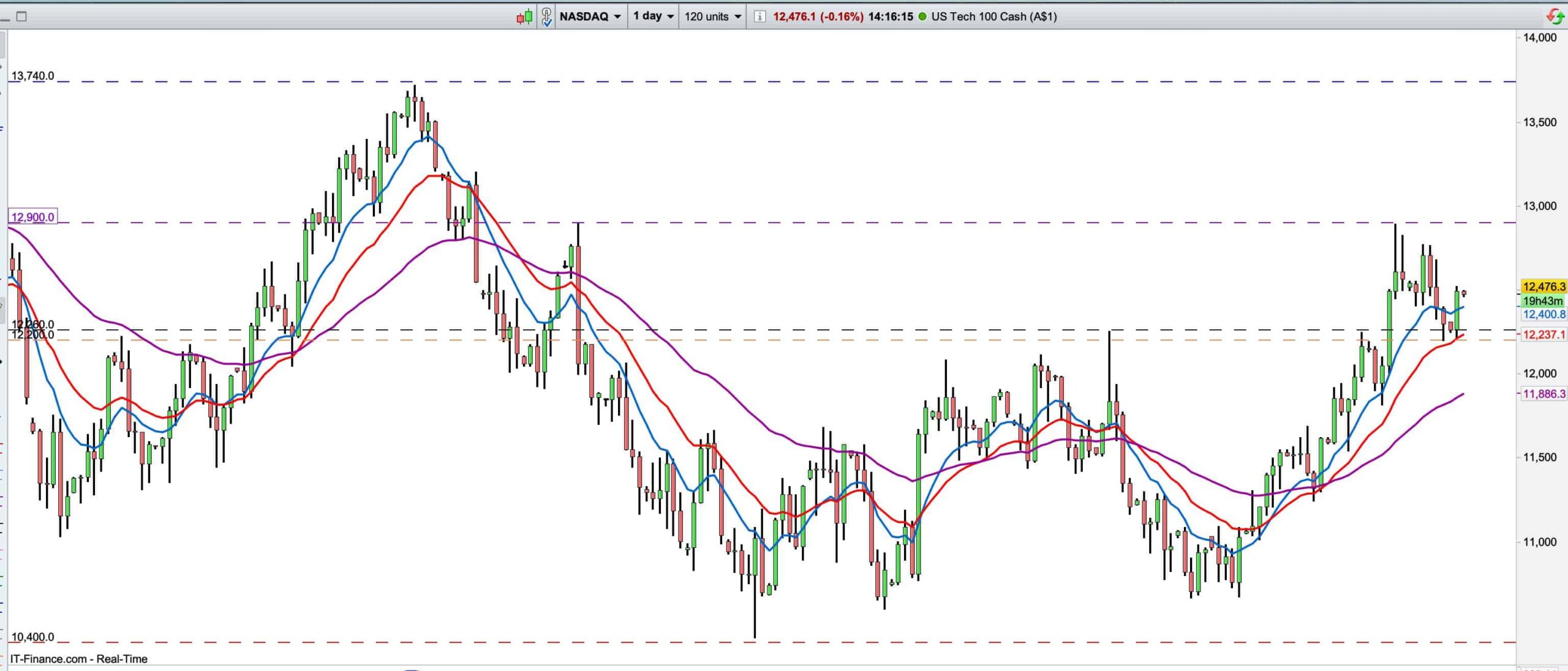Open the NASDAQ instrument dropdown
This screenshot has height=671, width=1568.
pyautogui.click(x=590, y=17)
